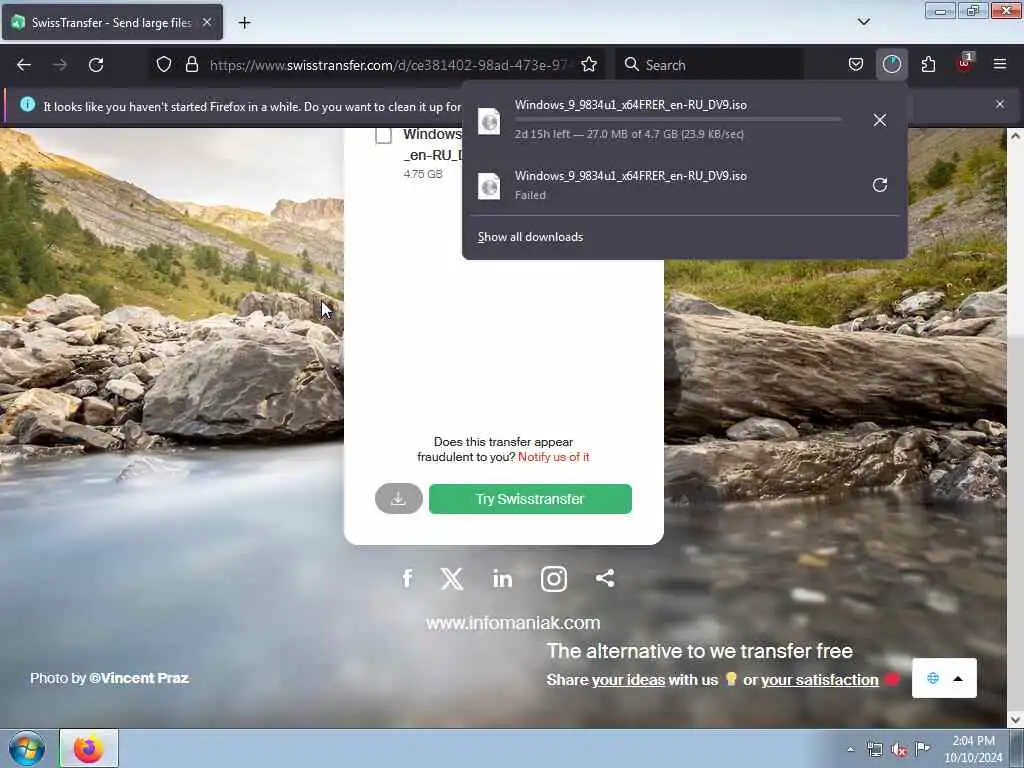
Task: Select the SwissTransfer tab
Action: pyautogui.click(x=112, y=22)
